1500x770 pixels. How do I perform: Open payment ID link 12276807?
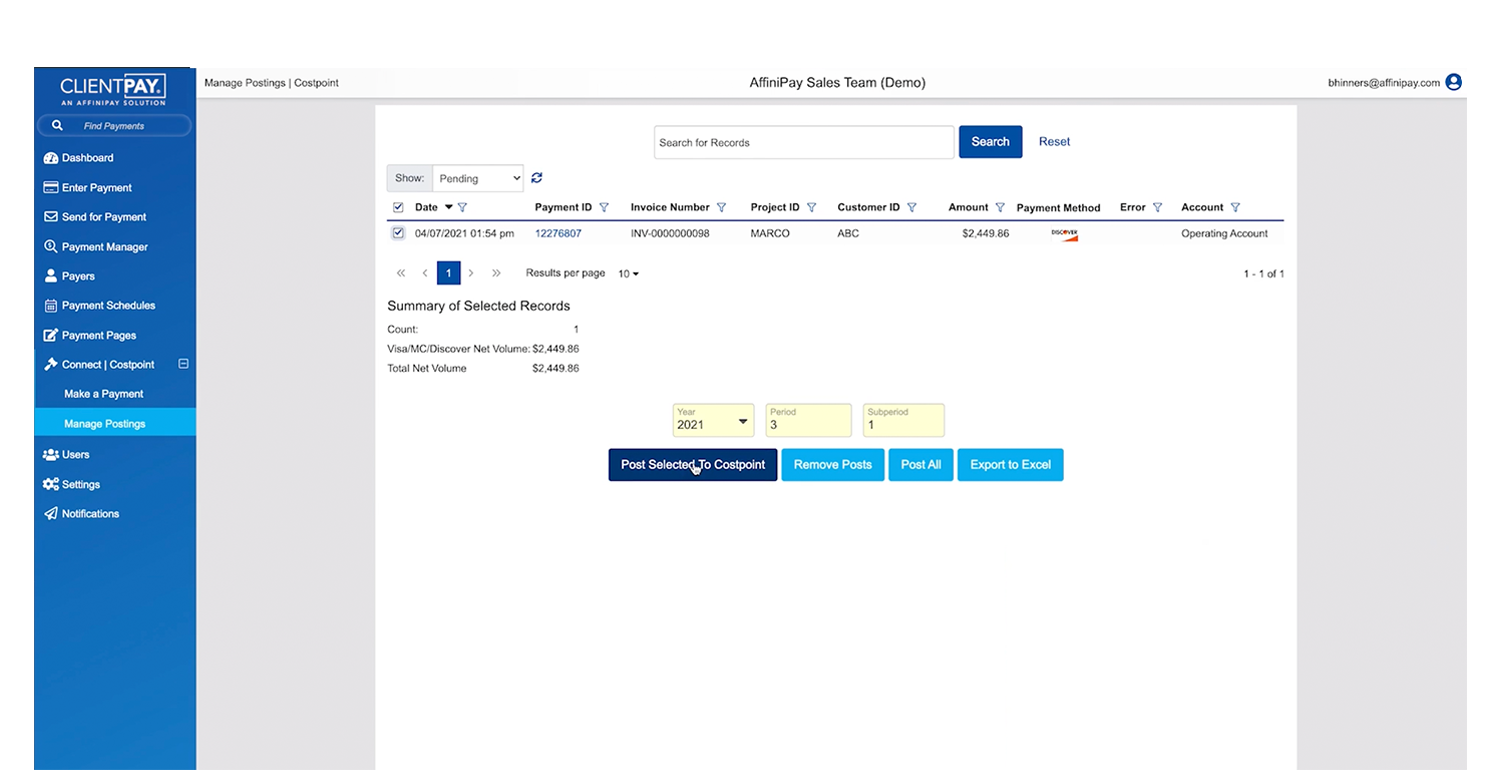558,234
